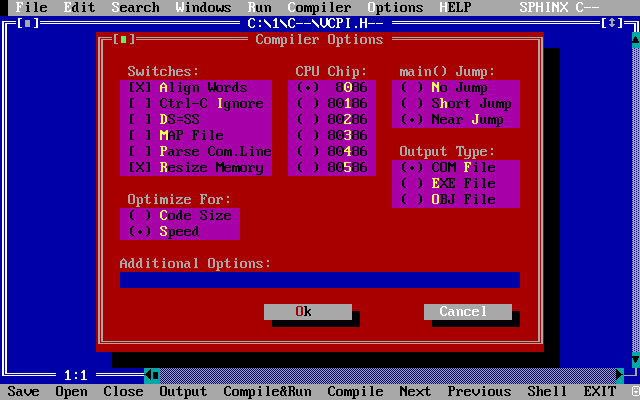This screenshot has height=400, width=640.
Task: Open the Edit menu
Action: (x=80, y=7)
